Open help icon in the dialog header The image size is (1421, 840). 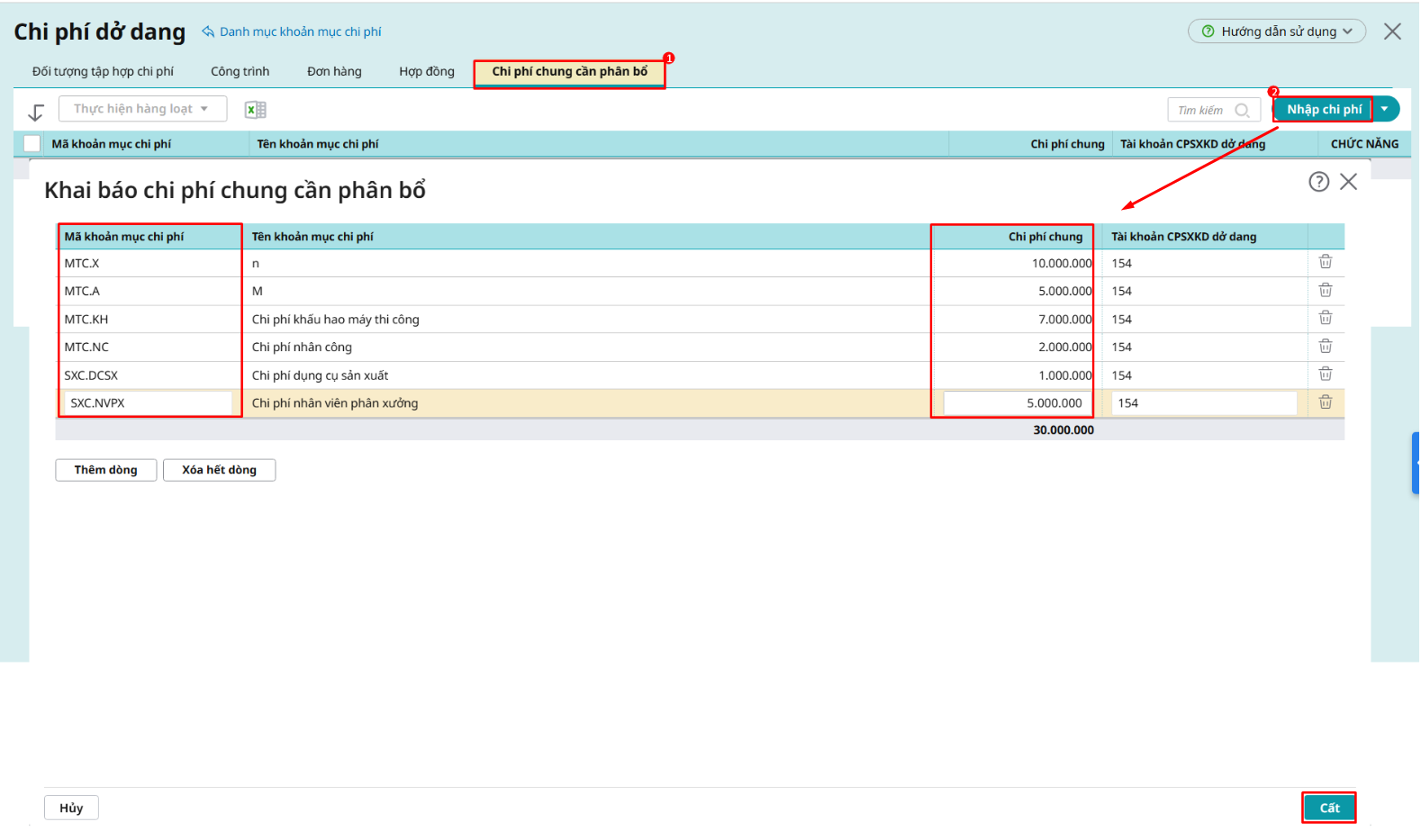1318,182
